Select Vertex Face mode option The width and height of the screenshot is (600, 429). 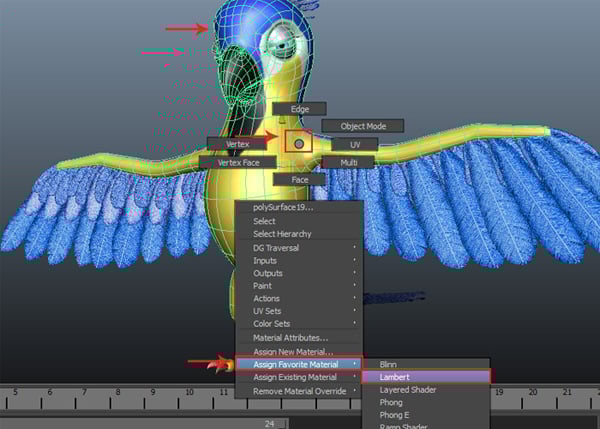[238, 162]
